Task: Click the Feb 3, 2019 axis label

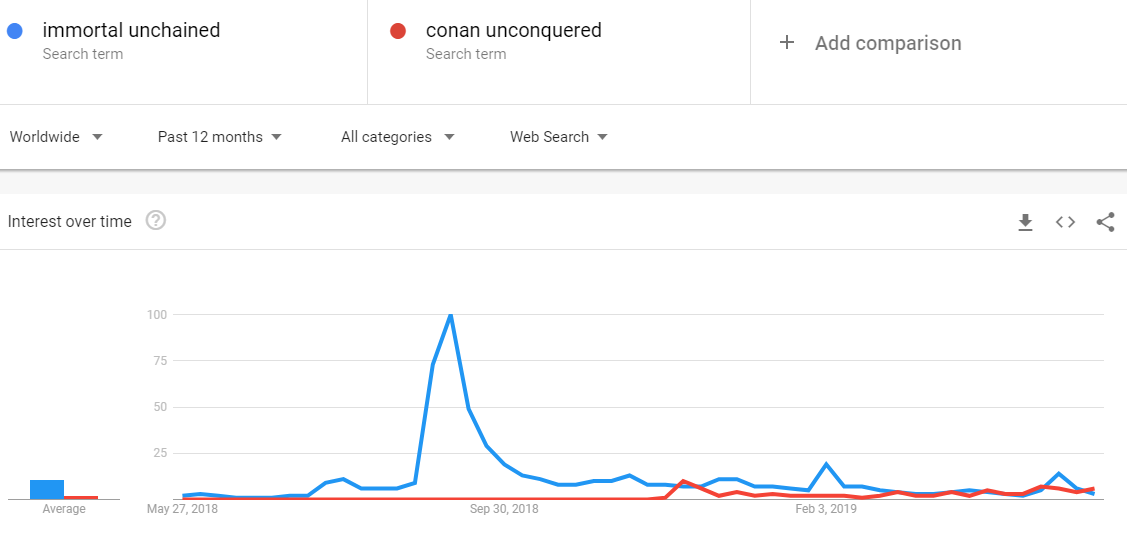Action: (826, 509)
